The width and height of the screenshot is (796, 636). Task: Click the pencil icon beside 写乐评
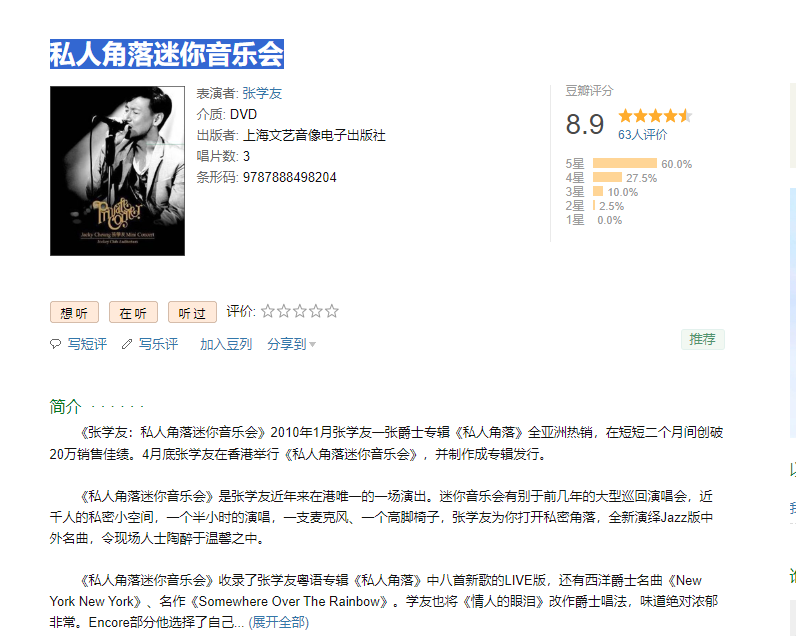(127, 344)
